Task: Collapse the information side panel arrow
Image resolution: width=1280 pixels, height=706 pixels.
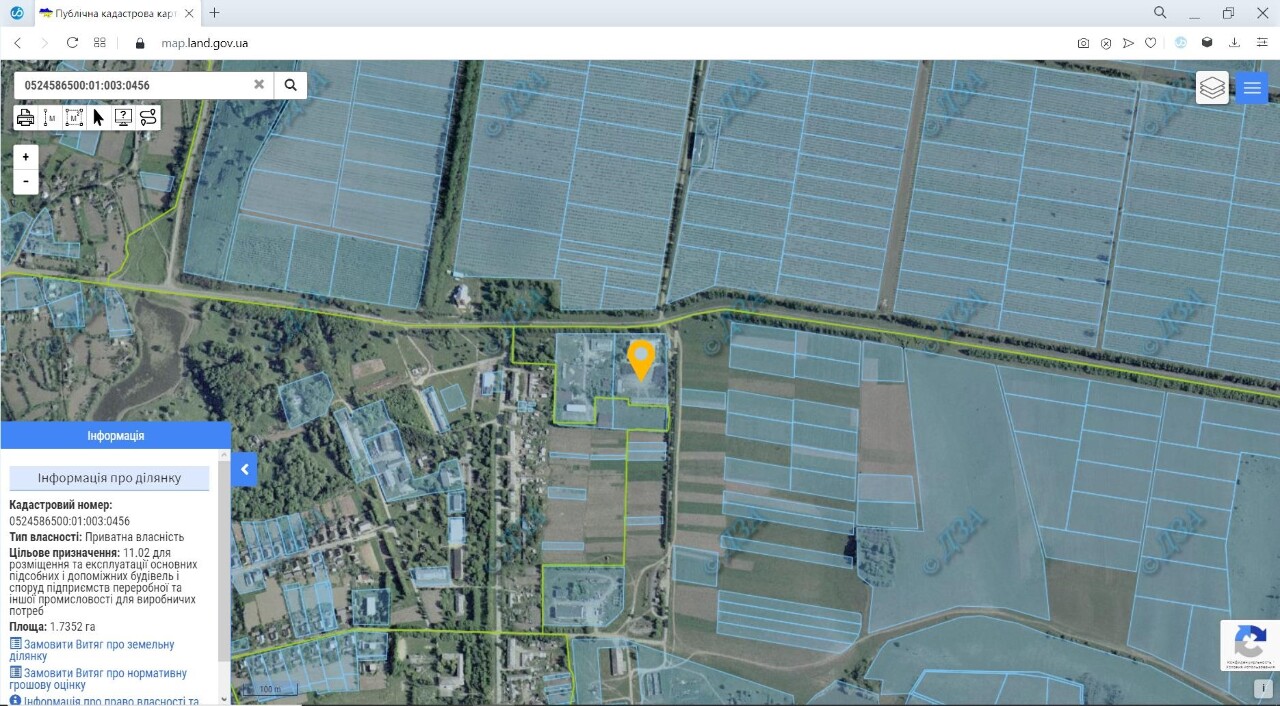Action: [x=244, y=470]
